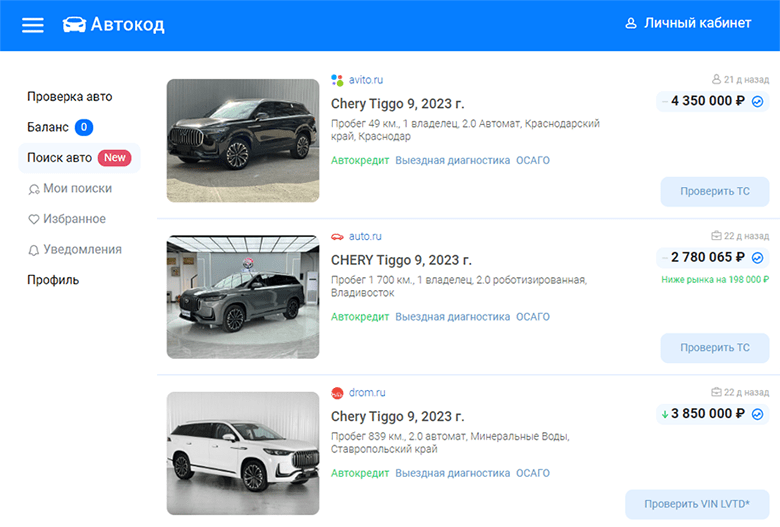Viewport: 780px width, 527px height.
Task: Follow the auto.ru source link
Action: click(365, 236)
